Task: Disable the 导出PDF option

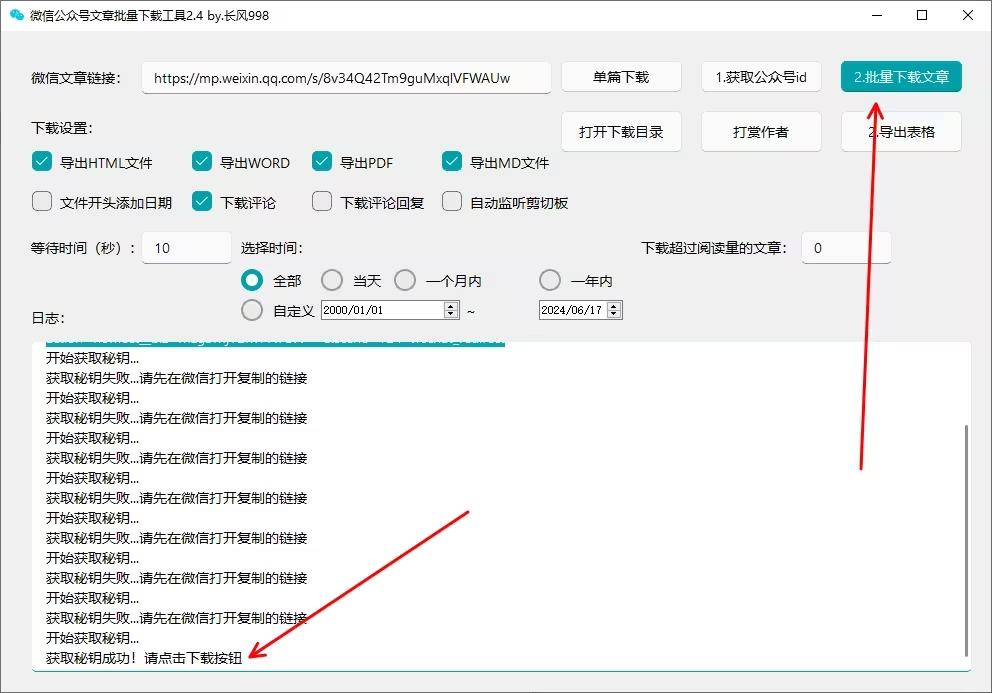Action: [x=322, y=162]
